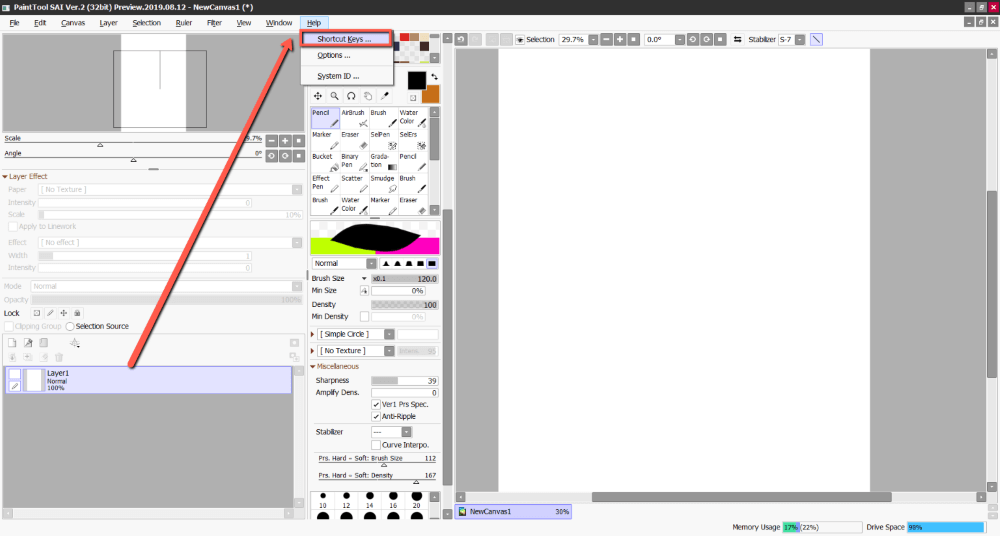Open the Canvas menu

73,23
